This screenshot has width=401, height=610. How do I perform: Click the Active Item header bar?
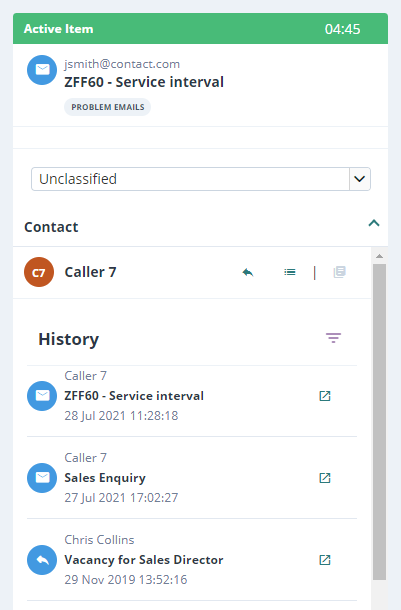click(x=200, y=28)
